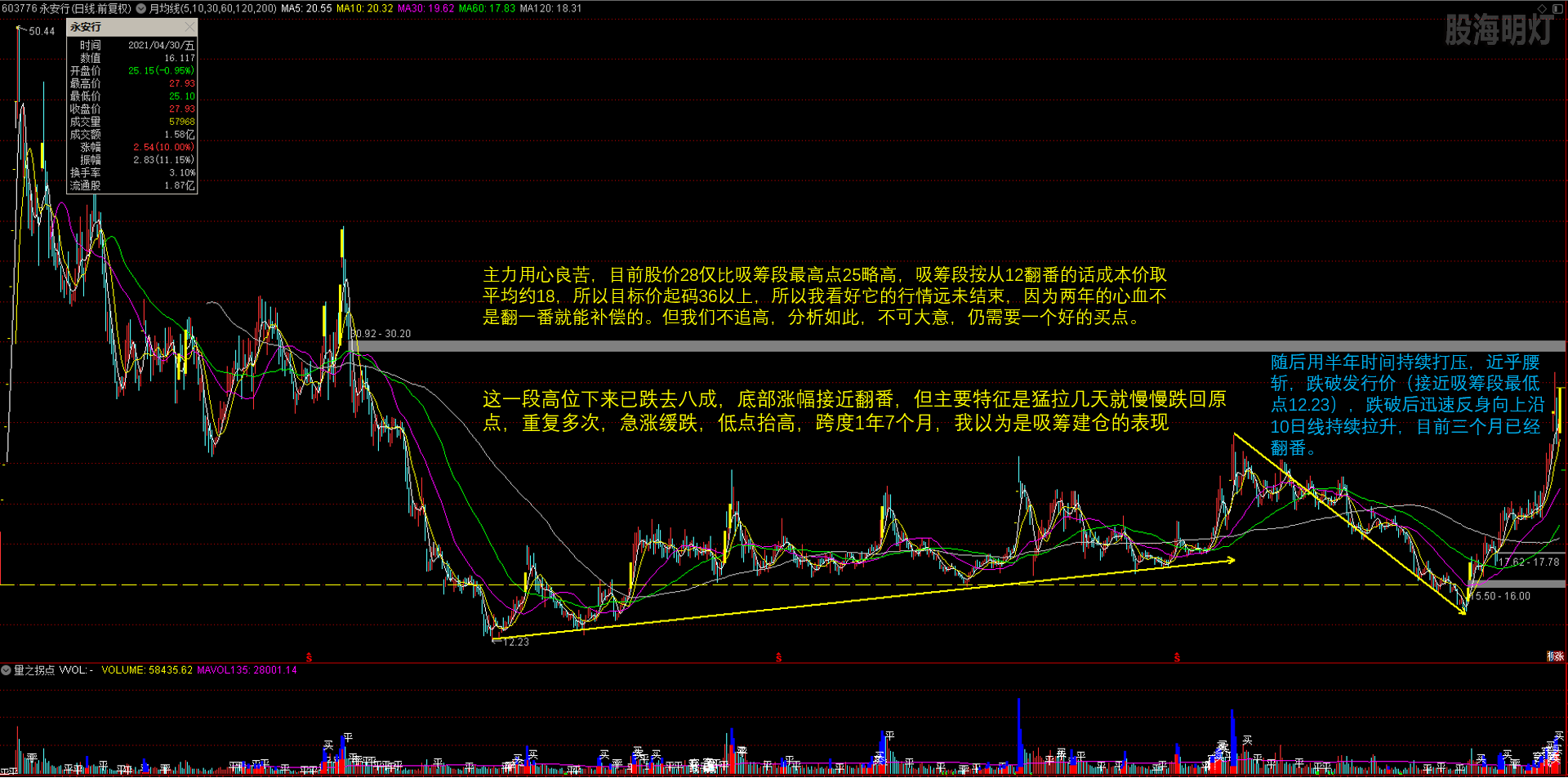Click the leftmost red S marker icon
The image size is (1568, 778).
click(309, 657)
